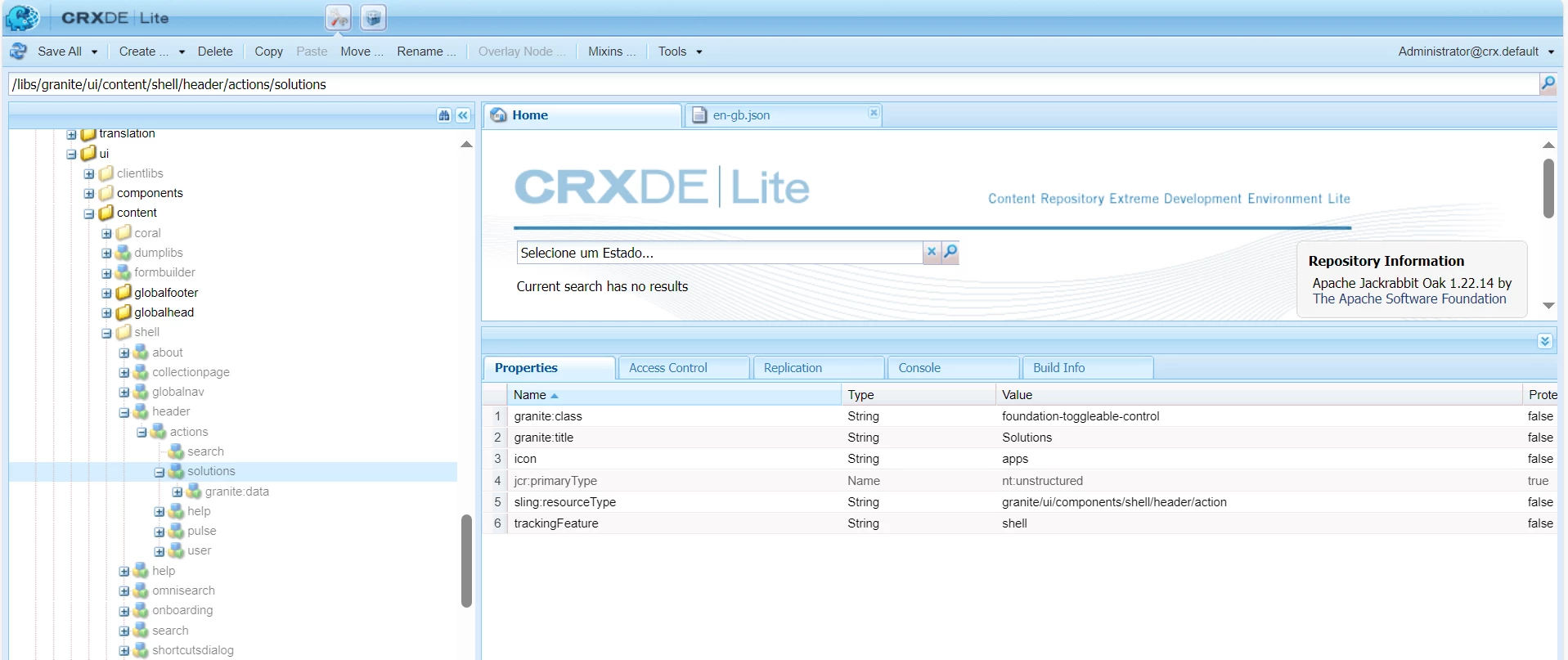Select the shortcutsdialog tree node
1568x660 pixels.
tap(193, 650)
